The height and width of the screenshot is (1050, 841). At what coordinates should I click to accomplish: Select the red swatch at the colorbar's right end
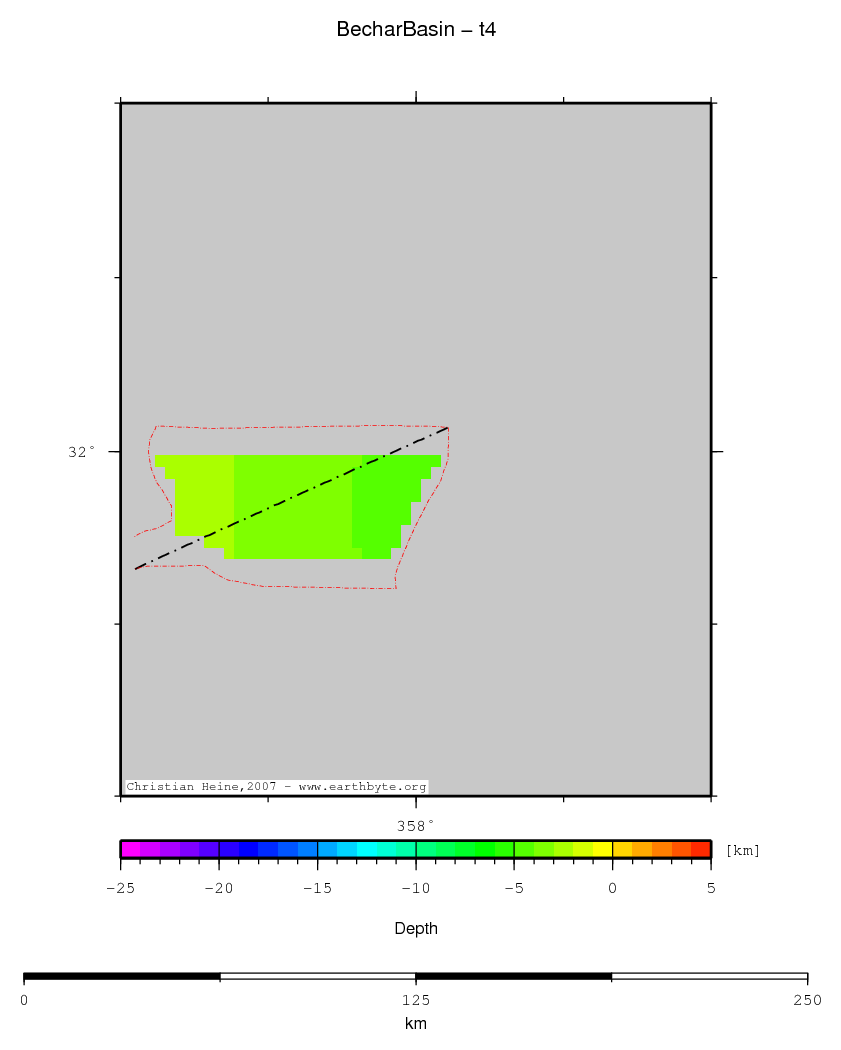[701, 849]
